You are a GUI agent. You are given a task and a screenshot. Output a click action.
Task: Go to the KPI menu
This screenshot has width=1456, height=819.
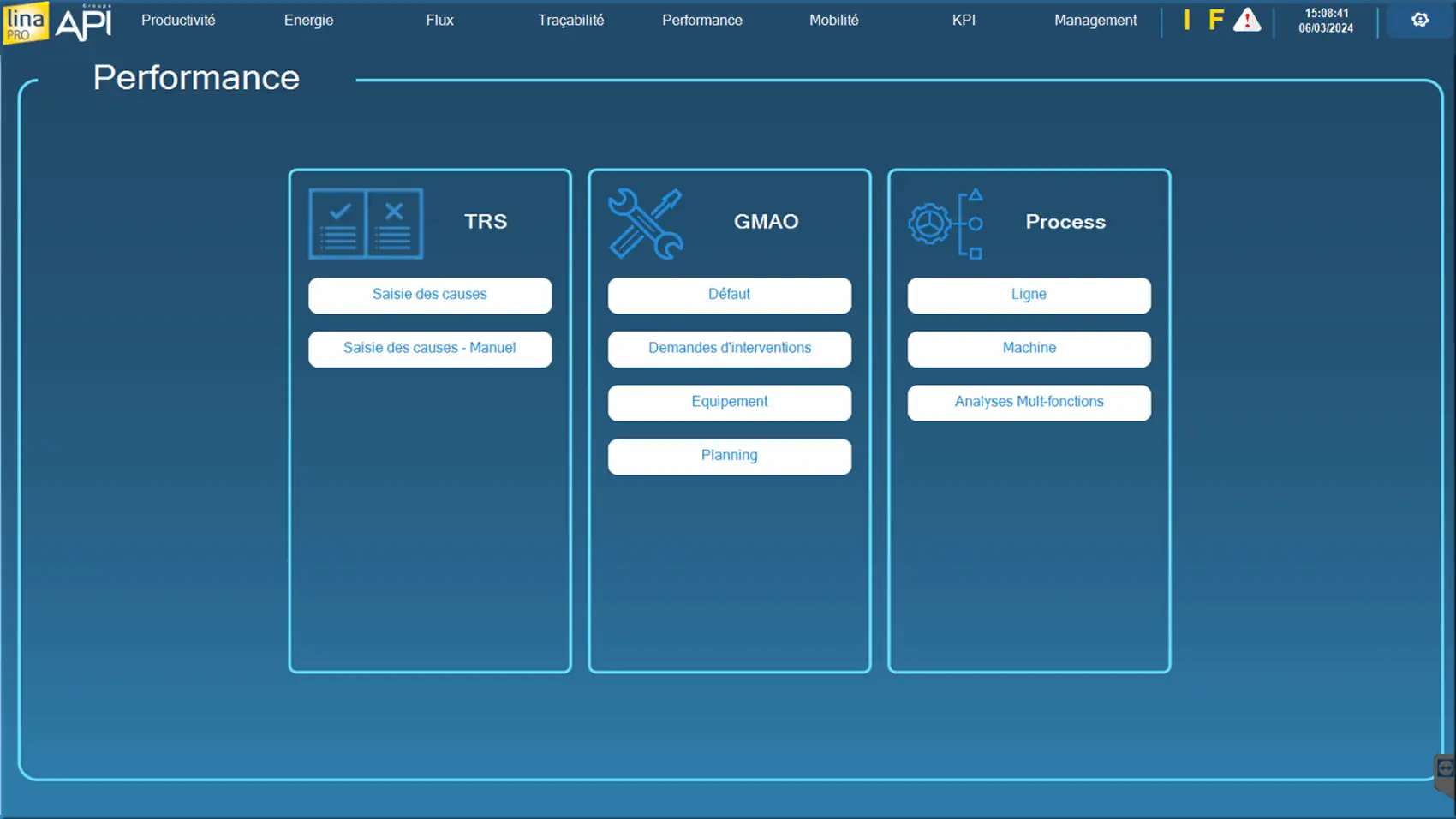tap(964, 20)
